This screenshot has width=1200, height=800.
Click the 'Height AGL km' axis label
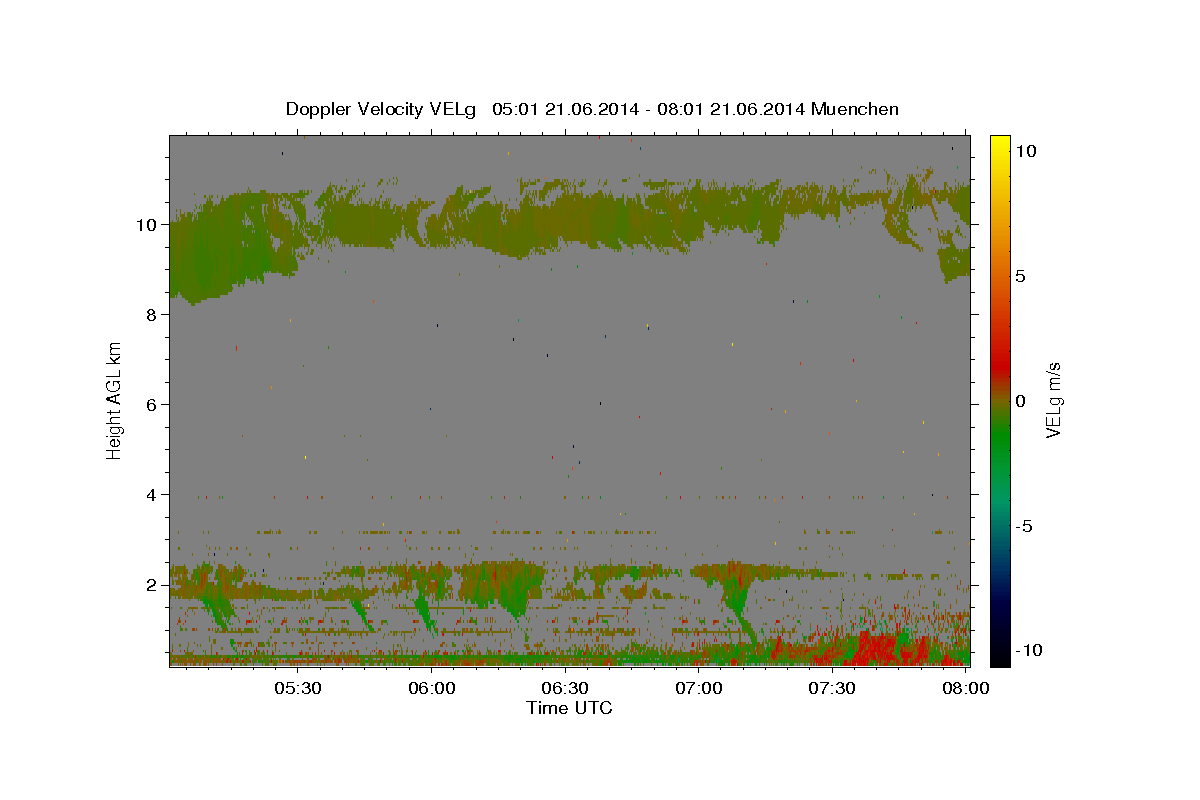coord(115,400)
